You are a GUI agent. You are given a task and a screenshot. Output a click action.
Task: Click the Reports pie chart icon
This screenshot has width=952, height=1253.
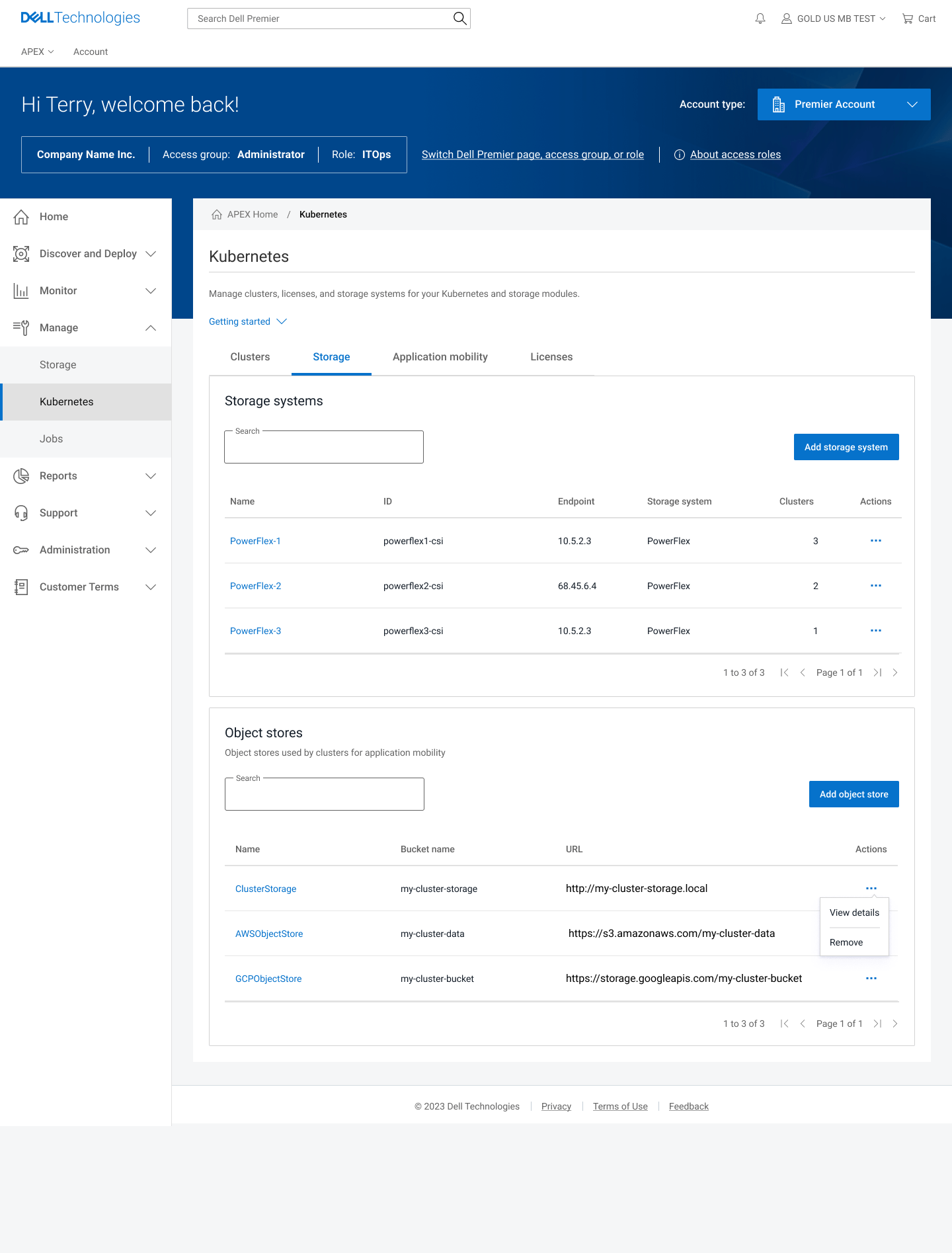(x=21, y=476)
